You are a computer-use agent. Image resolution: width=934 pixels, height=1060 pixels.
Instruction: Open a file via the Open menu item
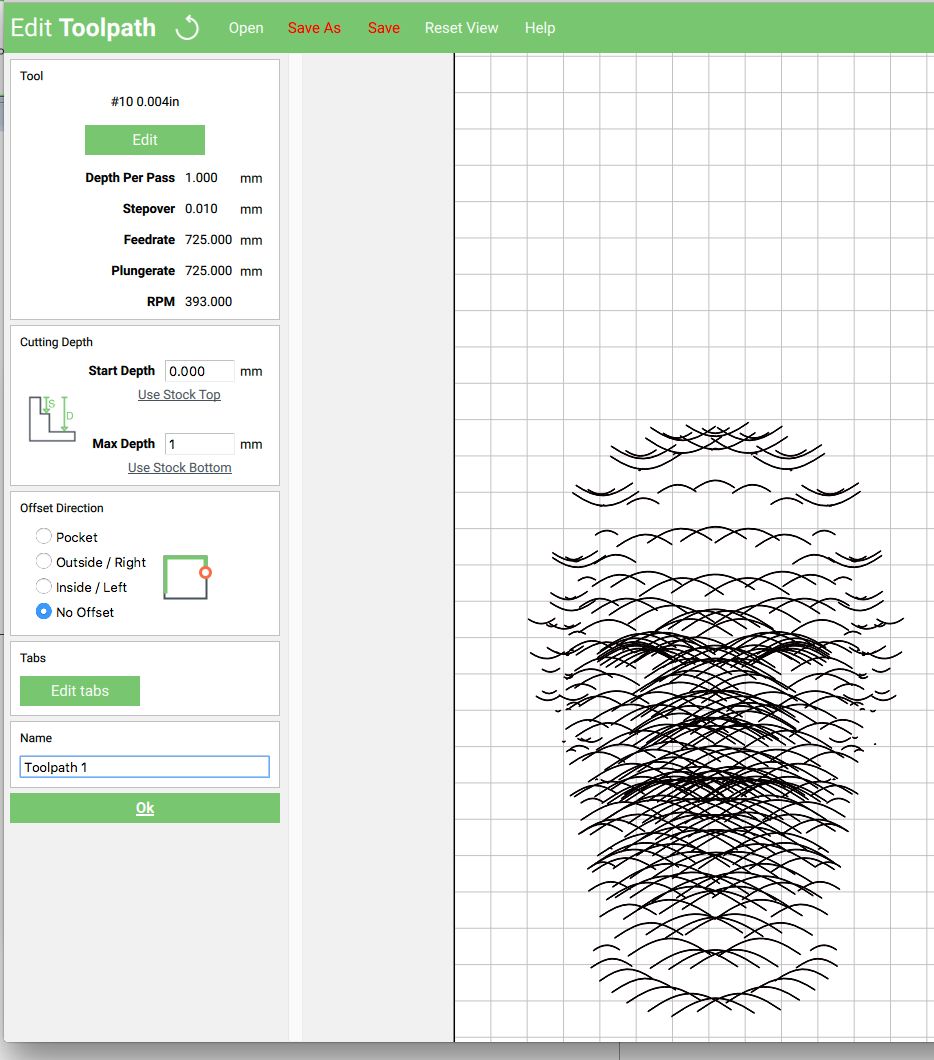click(246, 28)
